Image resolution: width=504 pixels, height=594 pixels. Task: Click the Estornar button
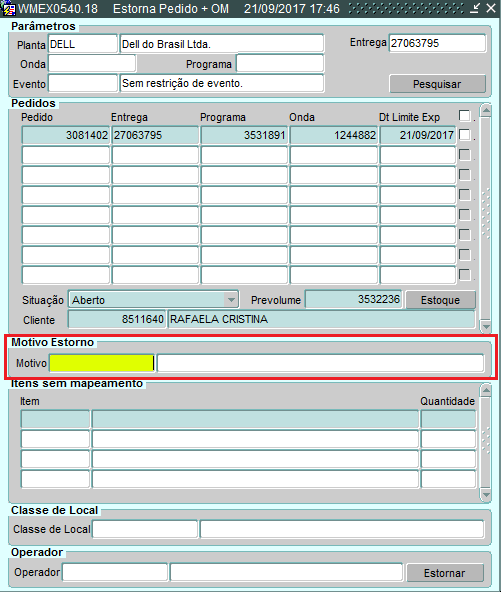(446, 574)
